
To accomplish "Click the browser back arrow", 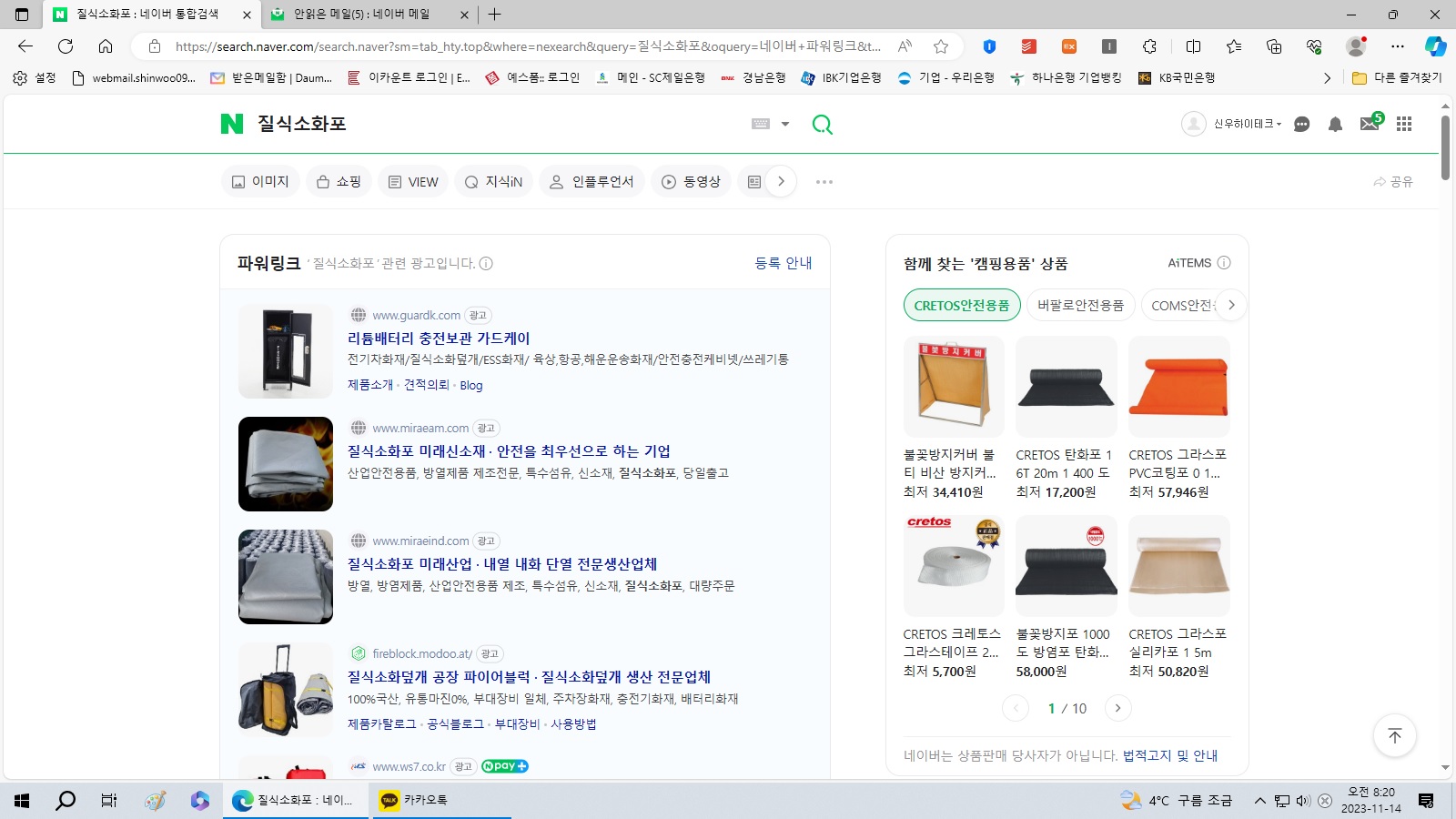I will click(25, 46).
